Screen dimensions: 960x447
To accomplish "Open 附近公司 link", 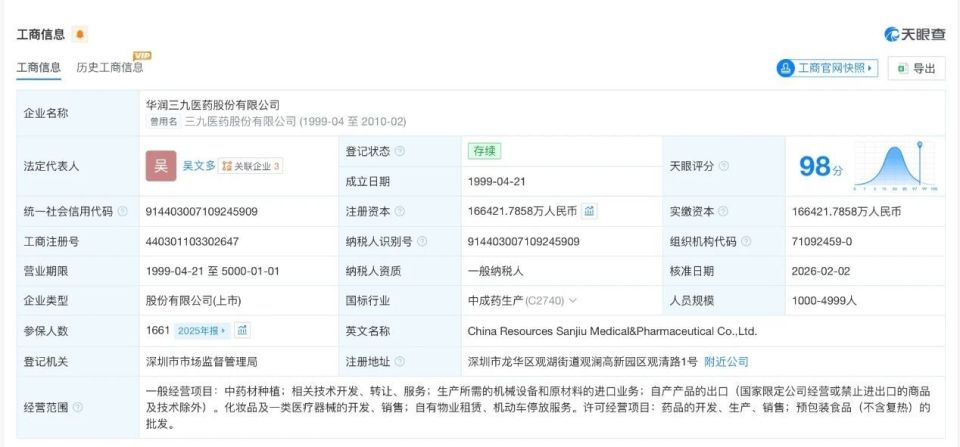I will pos(726,362).
